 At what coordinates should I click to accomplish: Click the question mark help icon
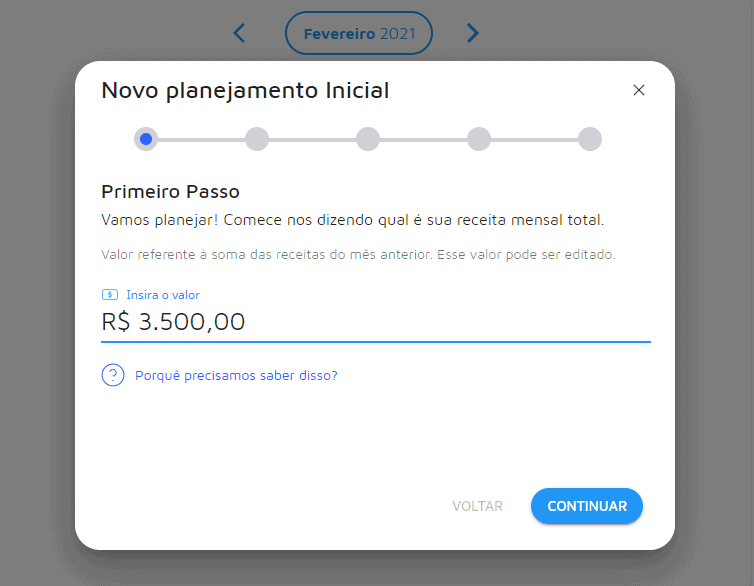click(x=113, y=376)
